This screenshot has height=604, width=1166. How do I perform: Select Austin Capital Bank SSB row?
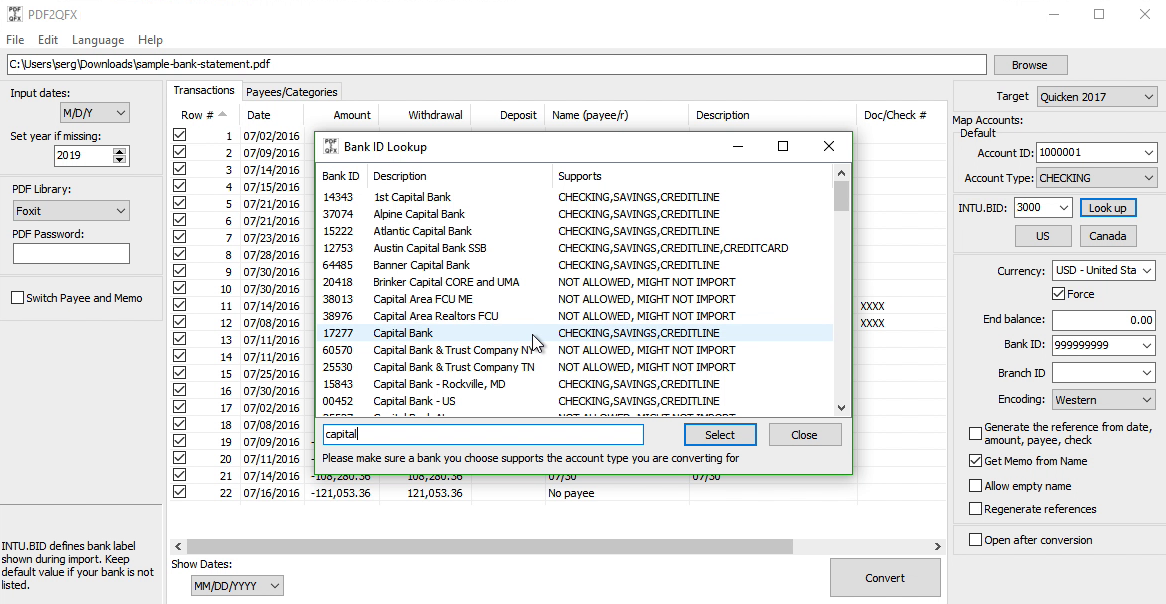pyautogui.click(x=576, y=248)
